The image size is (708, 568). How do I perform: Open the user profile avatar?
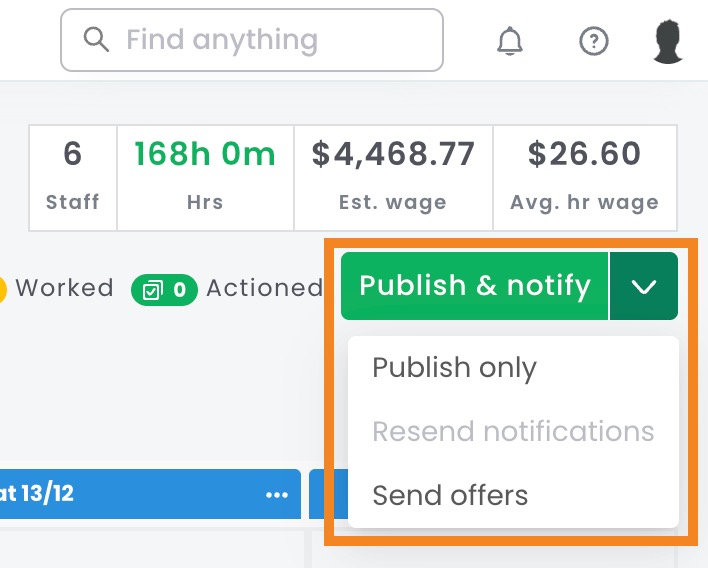pos(668,41)
